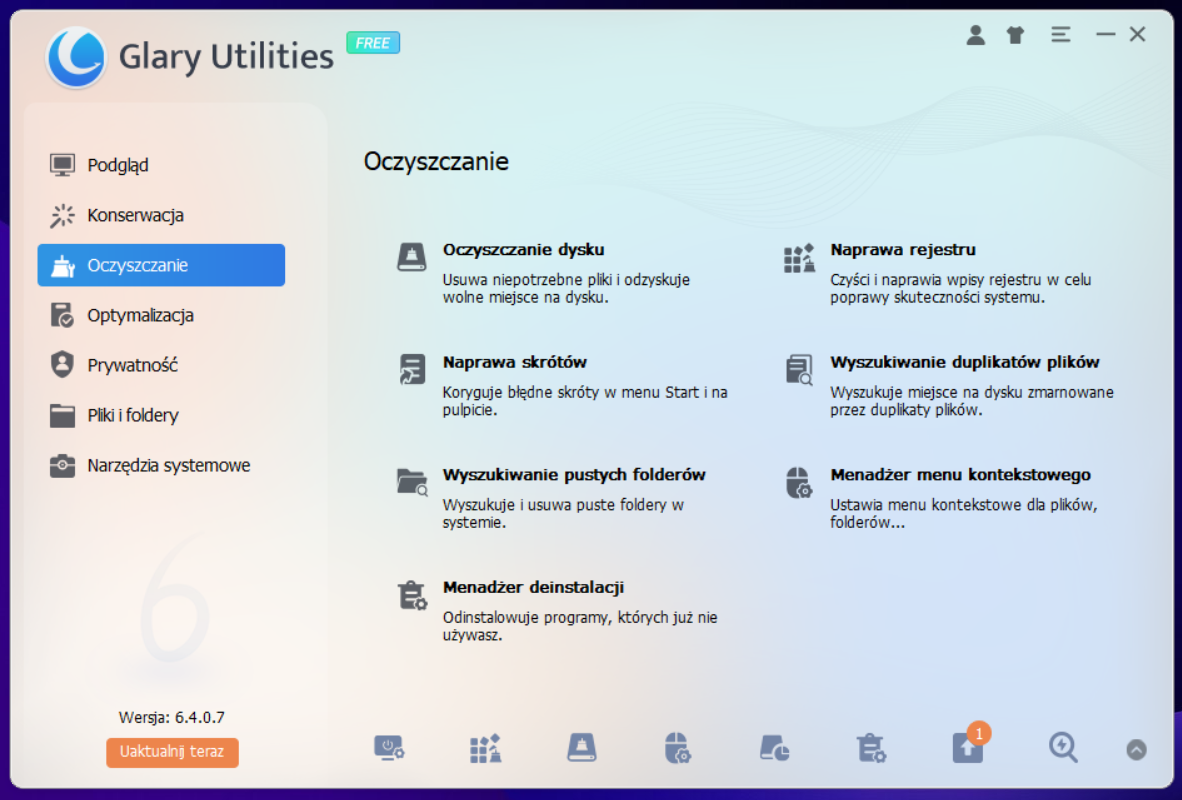Click the disk space analyzer icon in bottom toolbar

click(x=774, y=748)
